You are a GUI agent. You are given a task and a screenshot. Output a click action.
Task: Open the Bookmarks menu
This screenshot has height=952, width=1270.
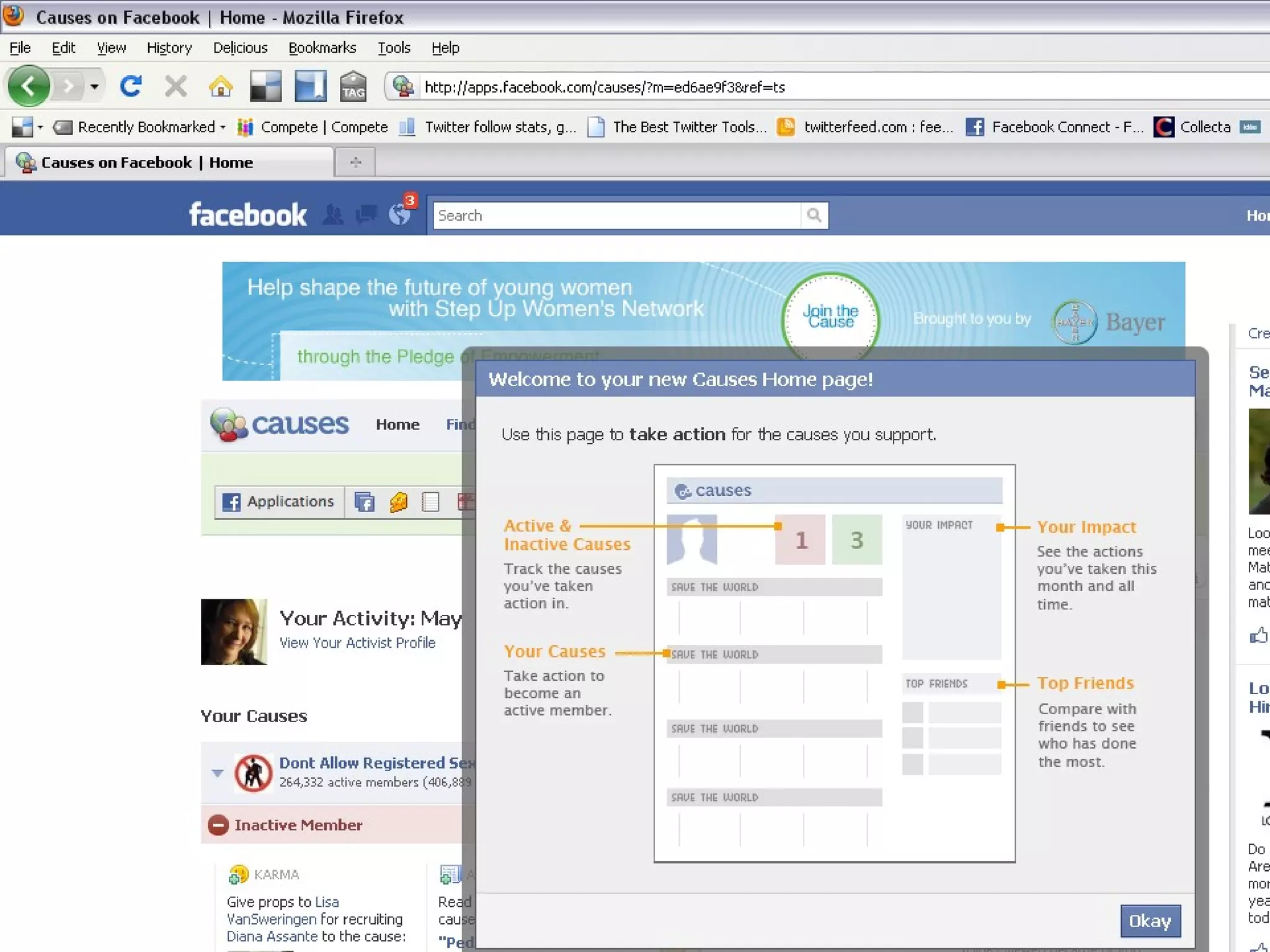322,48
